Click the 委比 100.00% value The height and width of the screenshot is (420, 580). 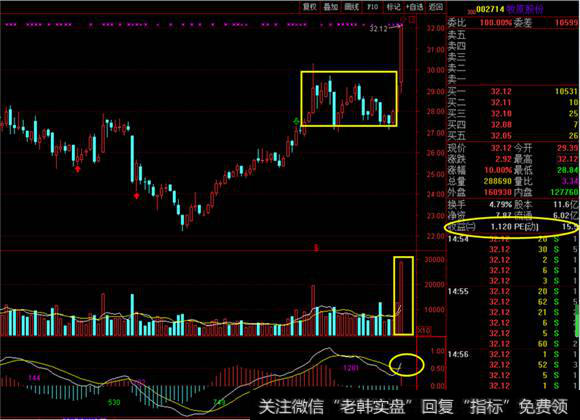click(x=496, y=23)
